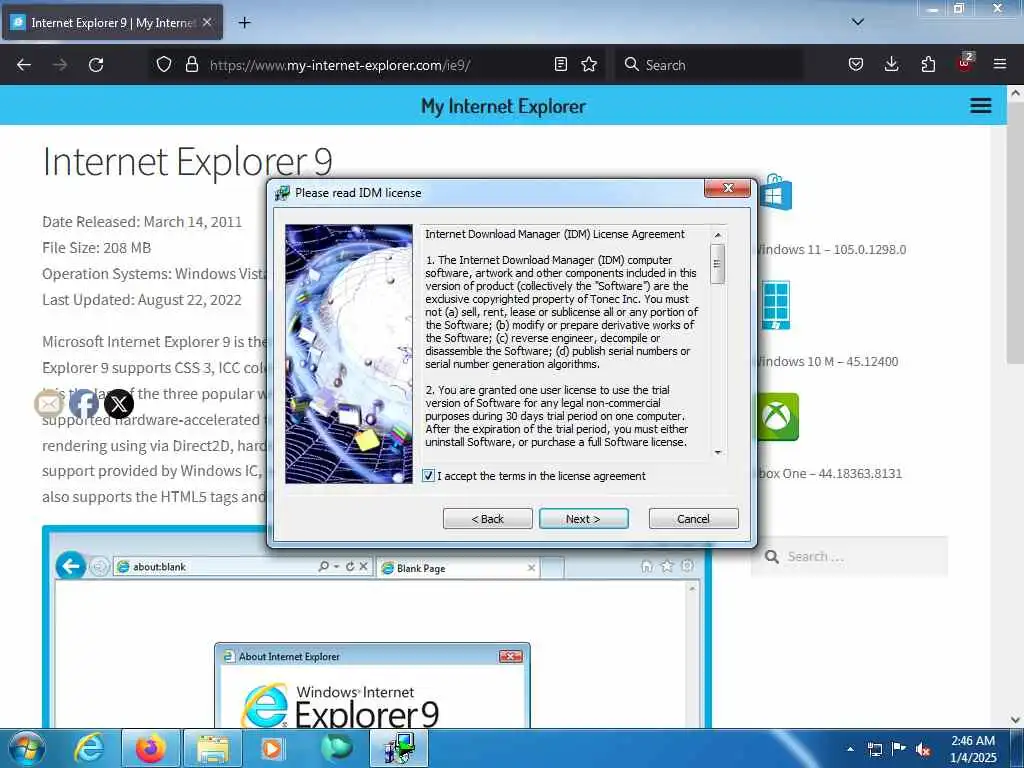Screen dimensions: 1024x768
Task: Click the network tray icon
Action: coord(874,749)
